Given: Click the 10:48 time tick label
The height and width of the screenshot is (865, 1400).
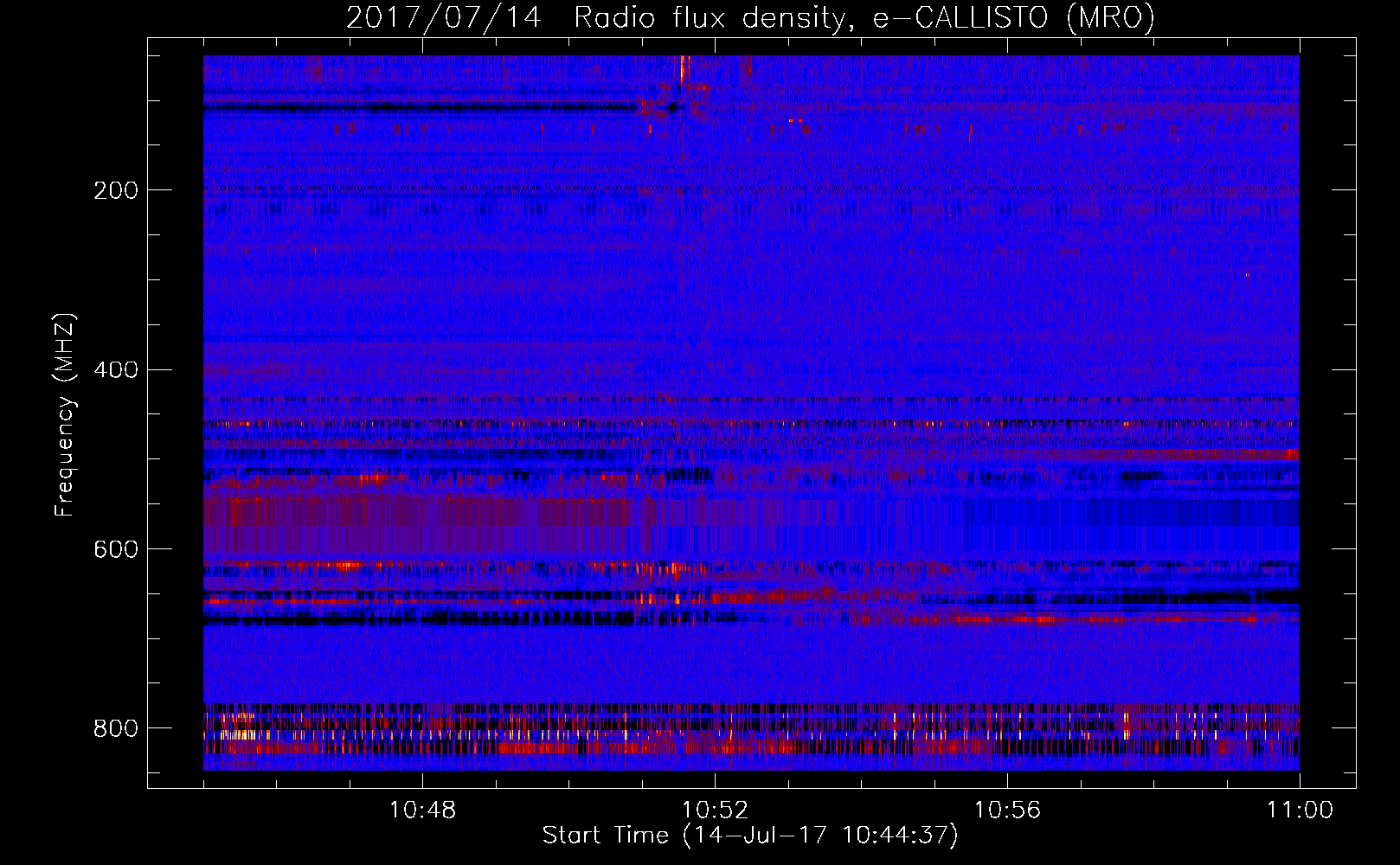Looking at the screenshot, I should click(x=422, y=811).
